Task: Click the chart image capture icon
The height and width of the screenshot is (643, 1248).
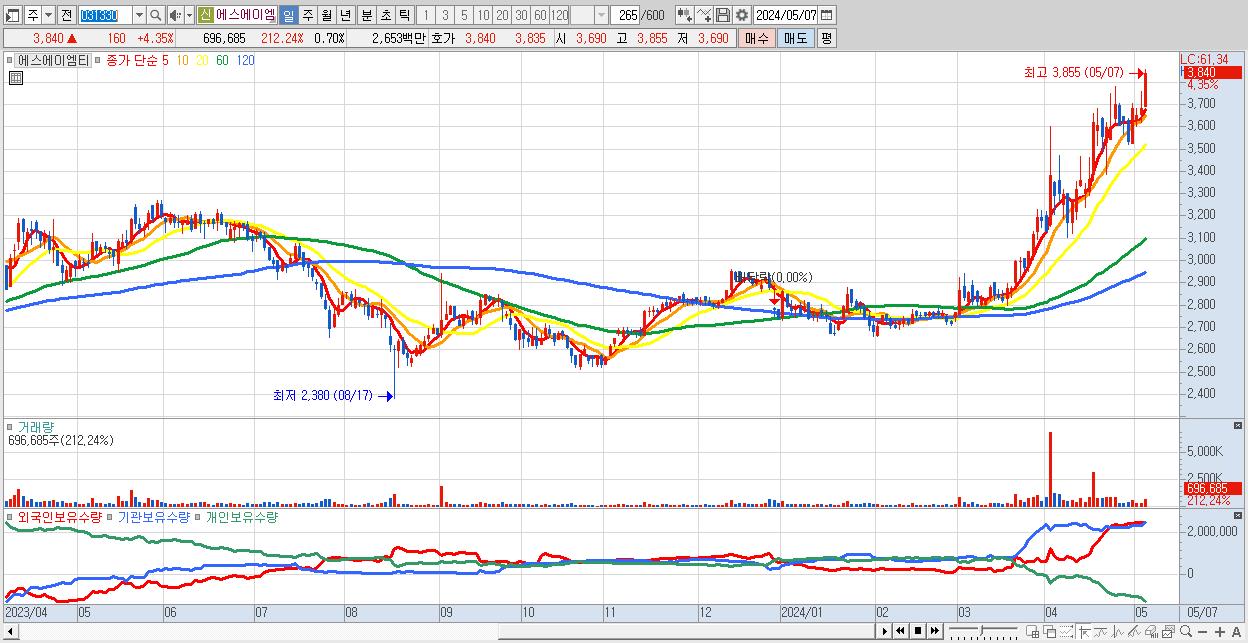Action: (x=1168, y=632)
